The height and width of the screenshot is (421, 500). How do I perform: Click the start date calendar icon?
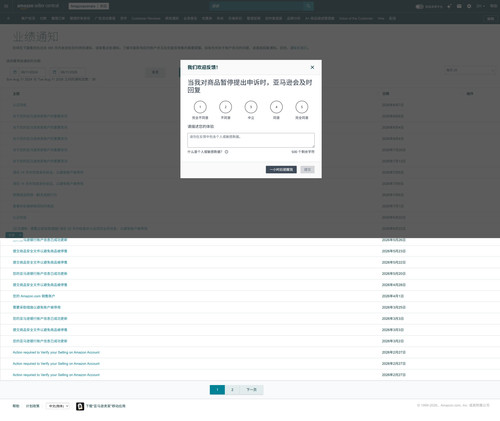pos(15,72)
